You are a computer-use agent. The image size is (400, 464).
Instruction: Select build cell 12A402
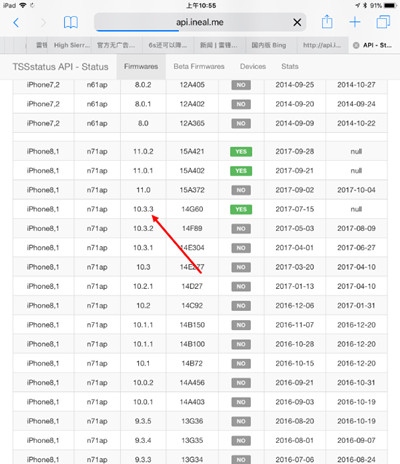192,104
